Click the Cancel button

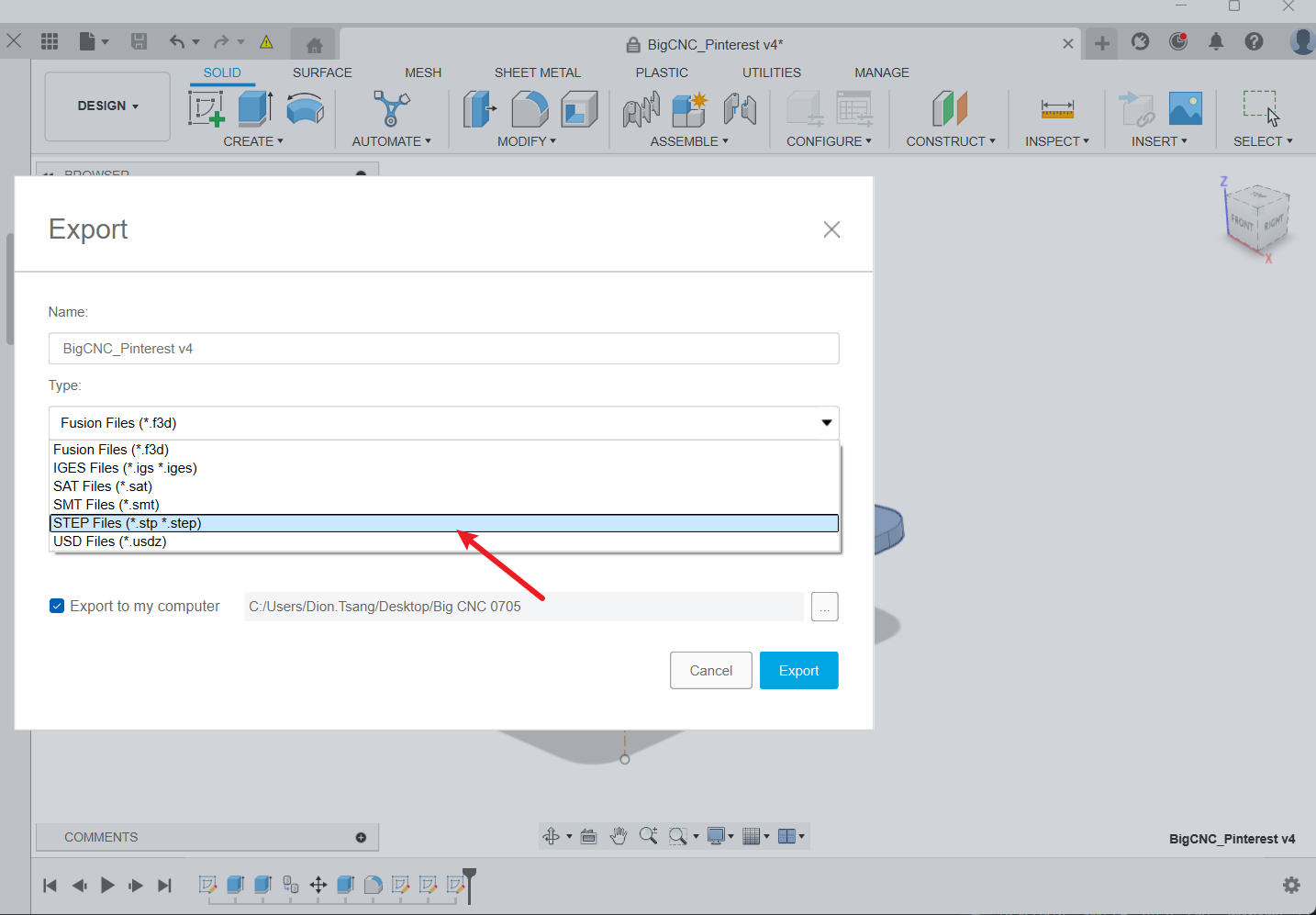click(711, 671)
